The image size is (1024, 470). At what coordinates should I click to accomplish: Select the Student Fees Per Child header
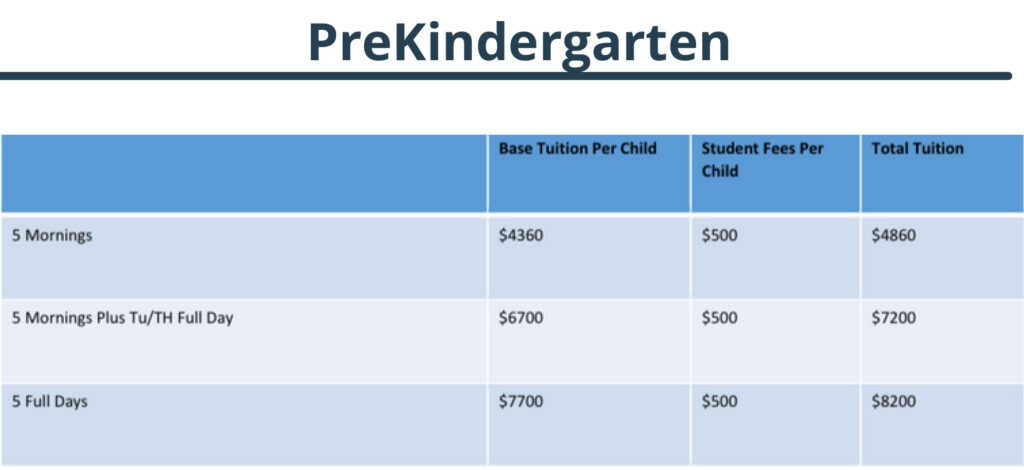(762, 160)
